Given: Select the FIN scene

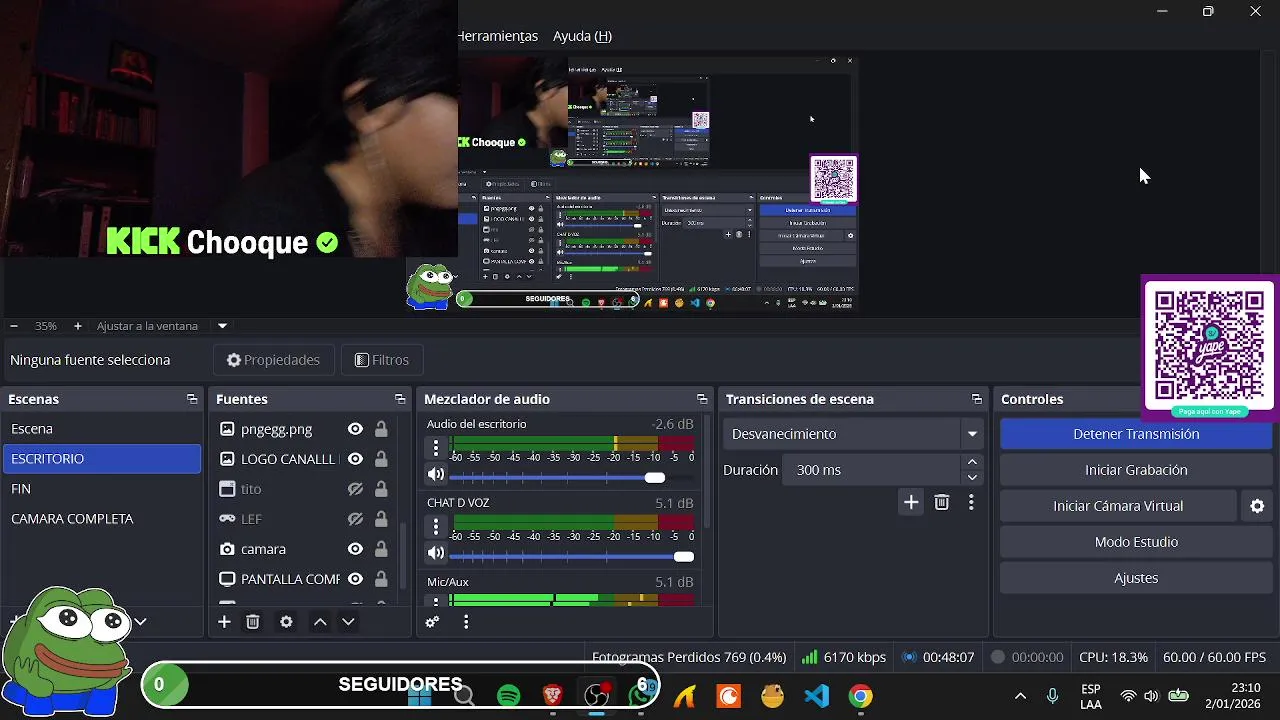Looking at the screenshot, I should click(x=101, y=489).
